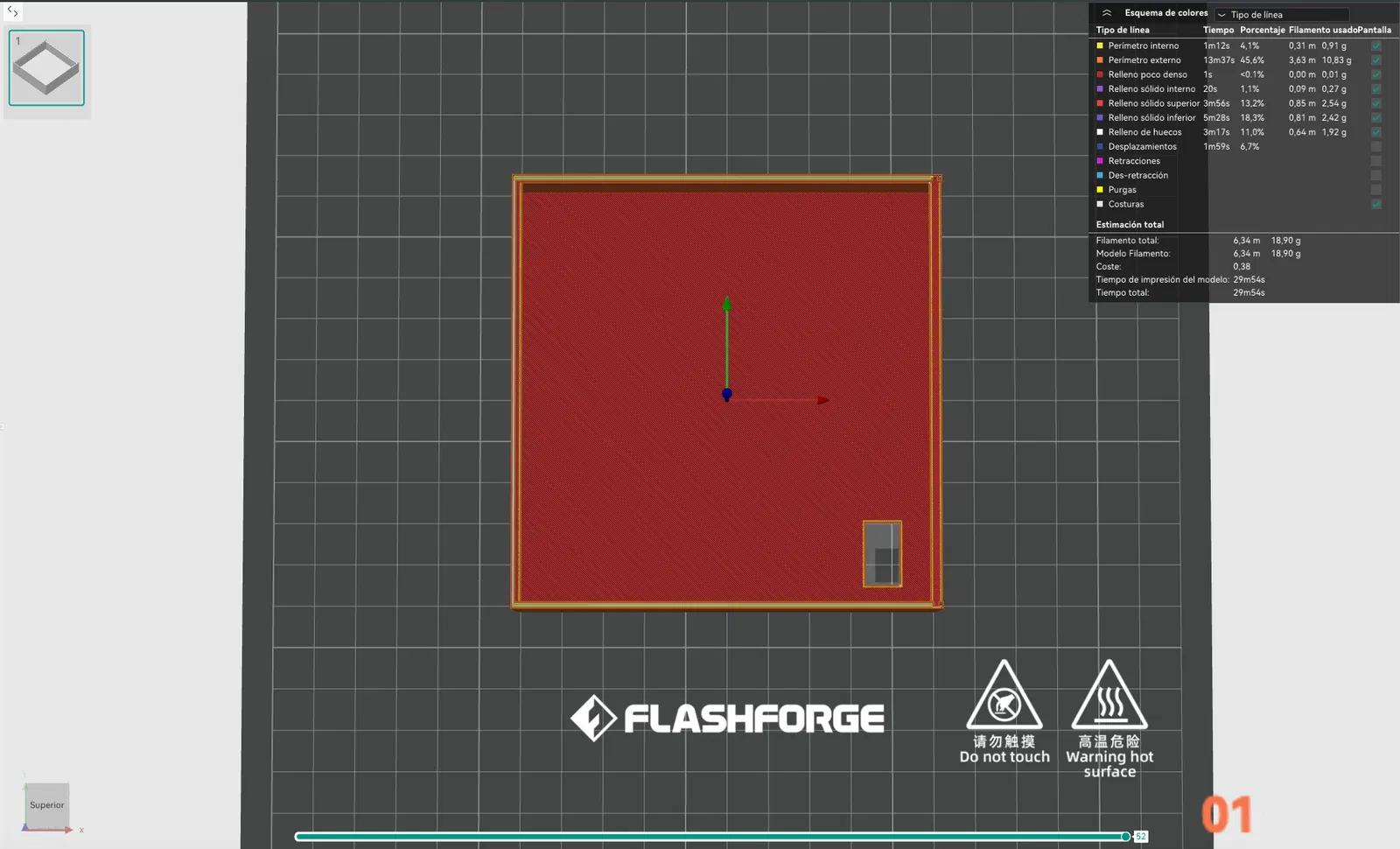Click the Modelo Filamento 6,34 m value
The image size is (1400, 849).
pyautogui.click(x=1247, y=254)
